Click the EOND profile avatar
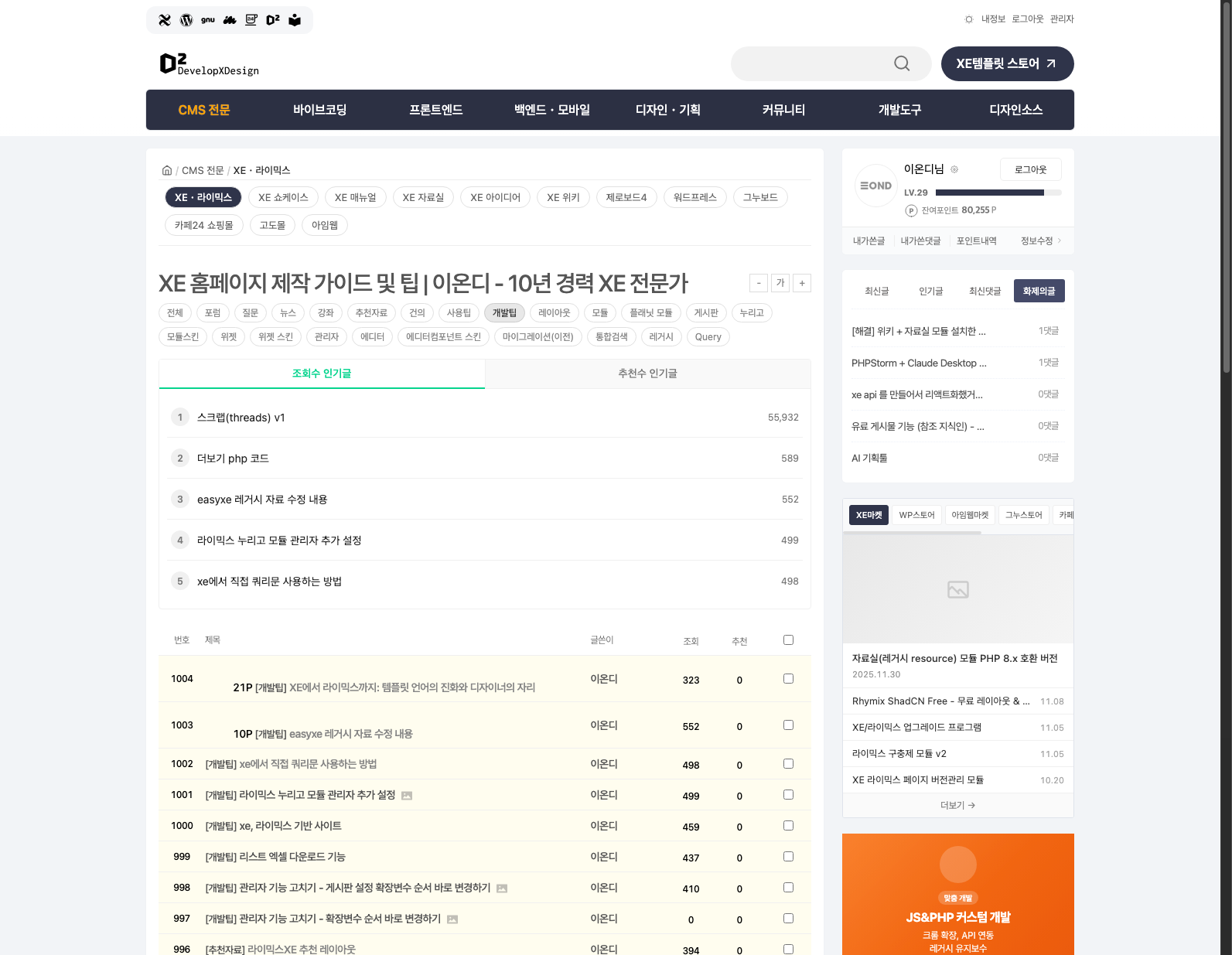 click(875, 186)
